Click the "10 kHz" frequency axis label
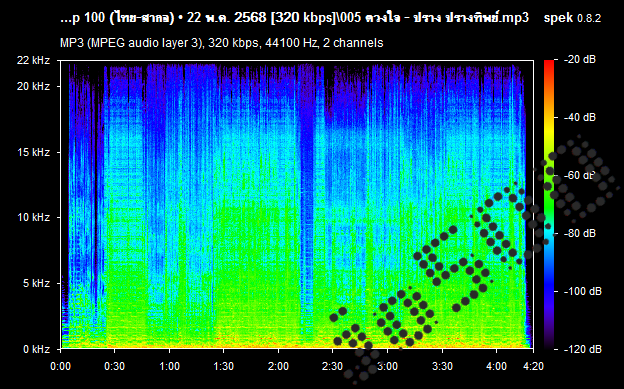Image resolution: width=624 pixels, height=389 pixels. coord(33,217)
